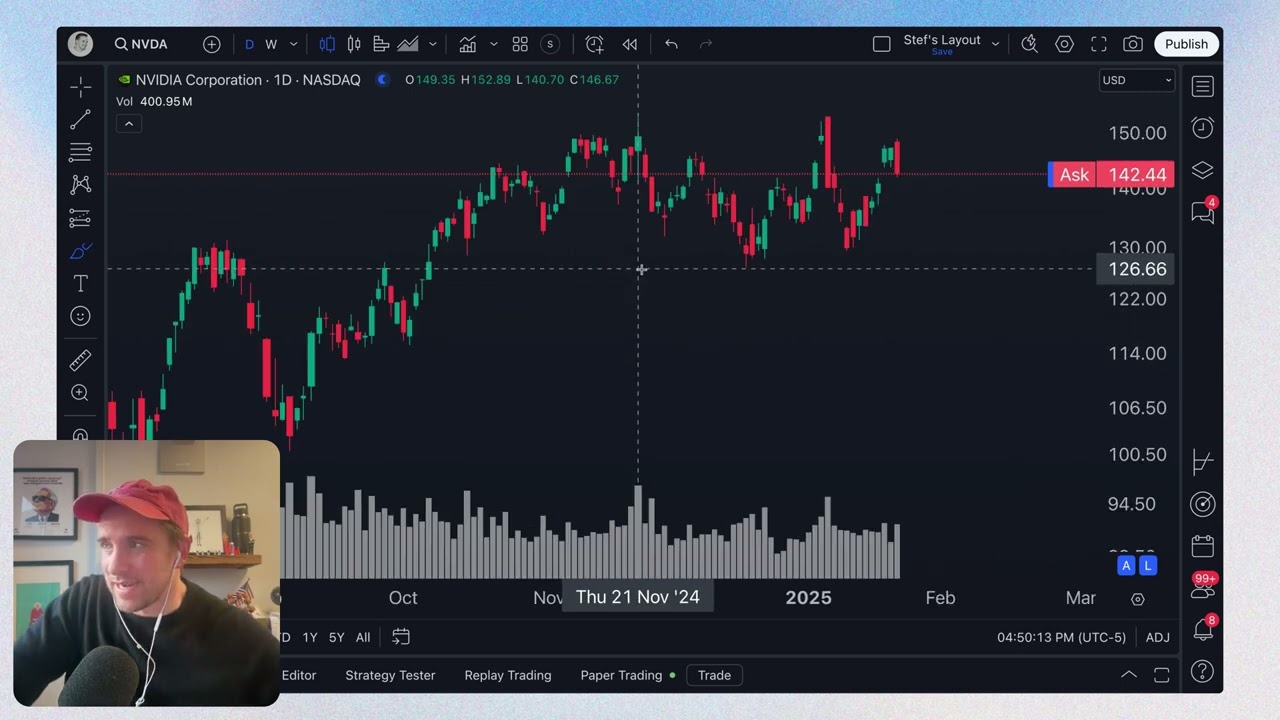Viewport: 1280px width, 720px height.
Task: Open Notifications bell with badge 8
Action: (x=1203, y=629)
